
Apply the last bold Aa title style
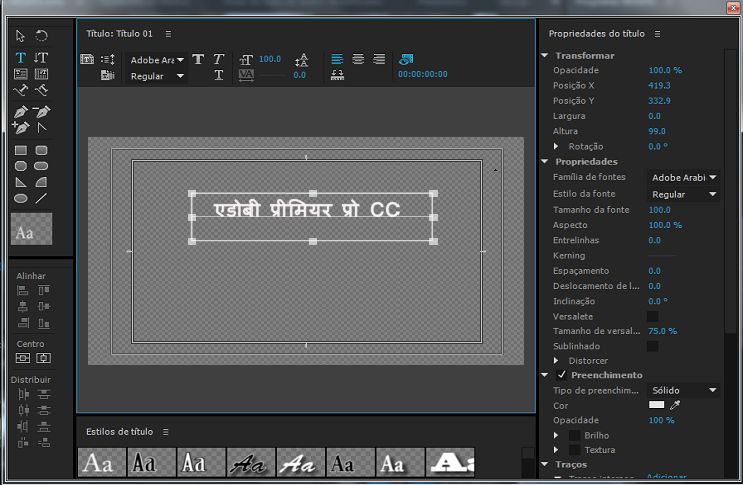[x=450, y=462]
